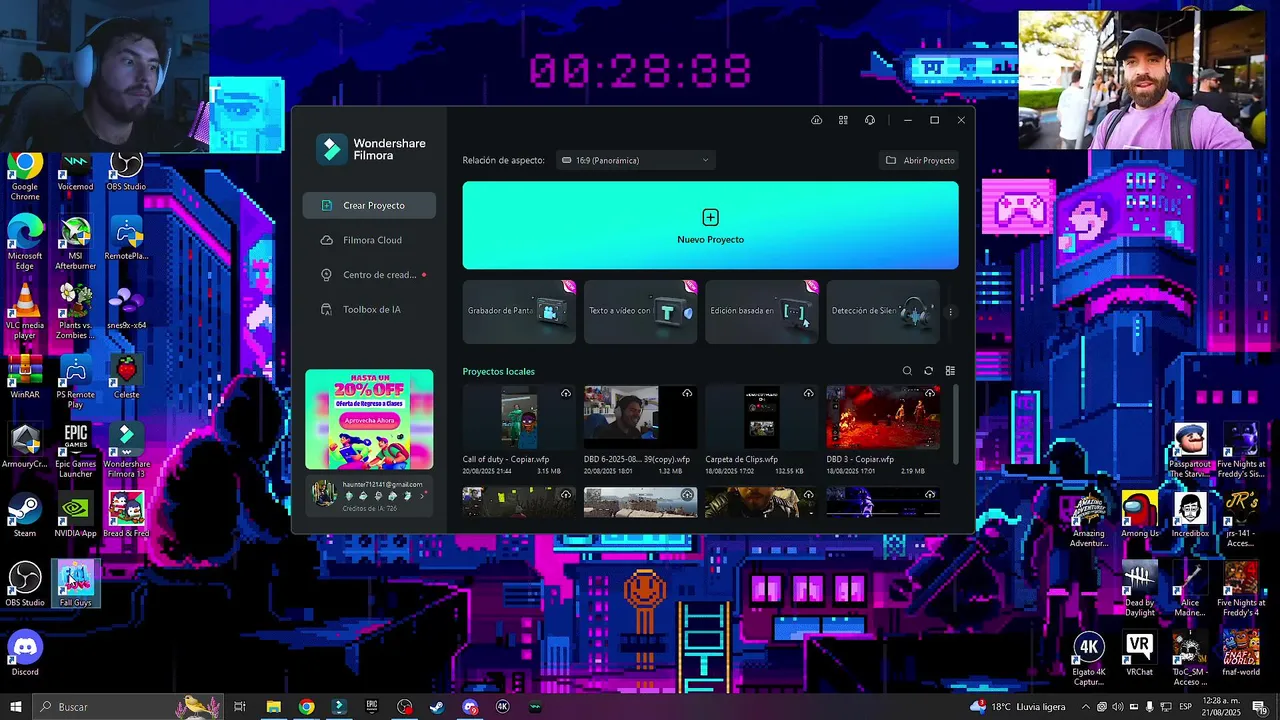Upload DBD 6-2025 copy project to cloud
Viewport: 1280px width, 720px height.
pos(687,393)
